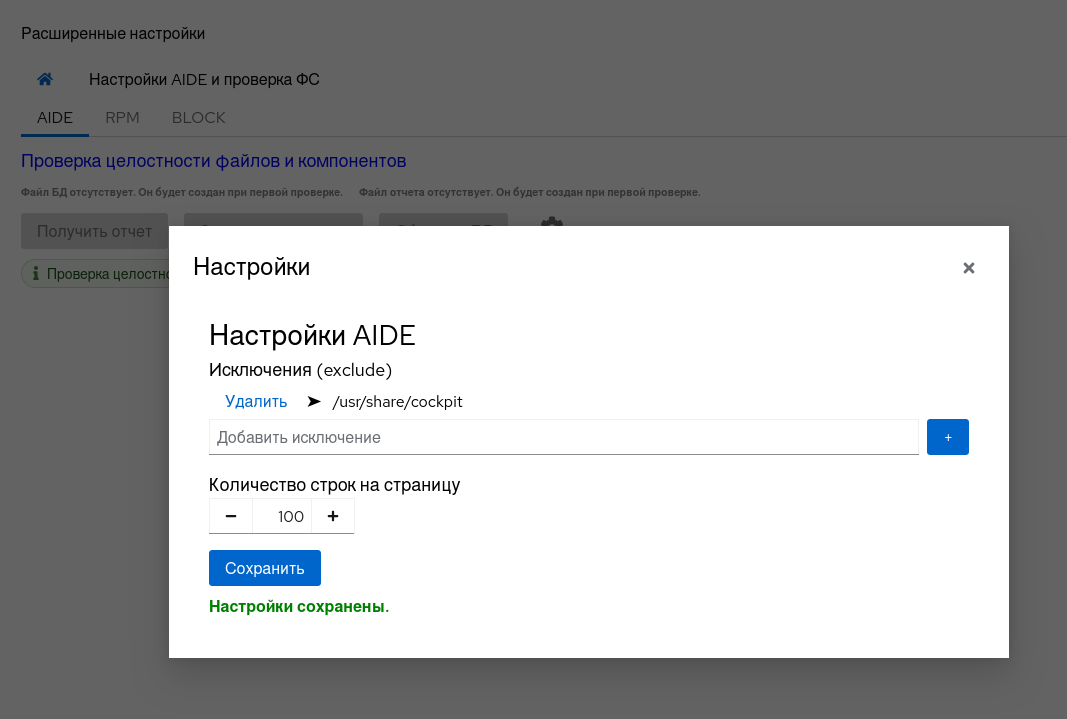Switch to the RPM tab
Image resolution: width=1067 pixels, height=719 pixels.
click(122, 117)
